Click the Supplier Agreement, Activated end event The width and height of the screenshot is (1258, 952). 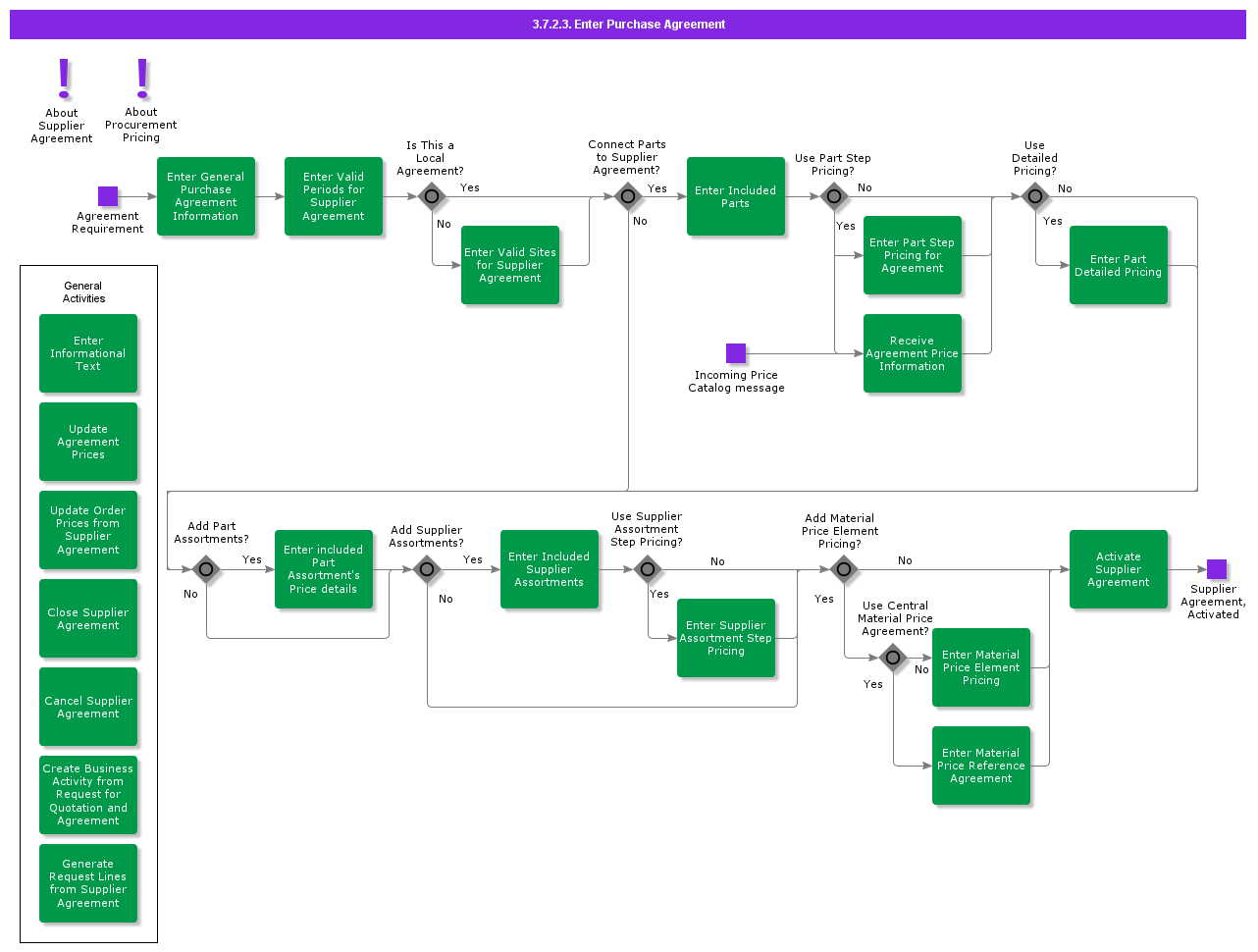[x=1217, y=569]
